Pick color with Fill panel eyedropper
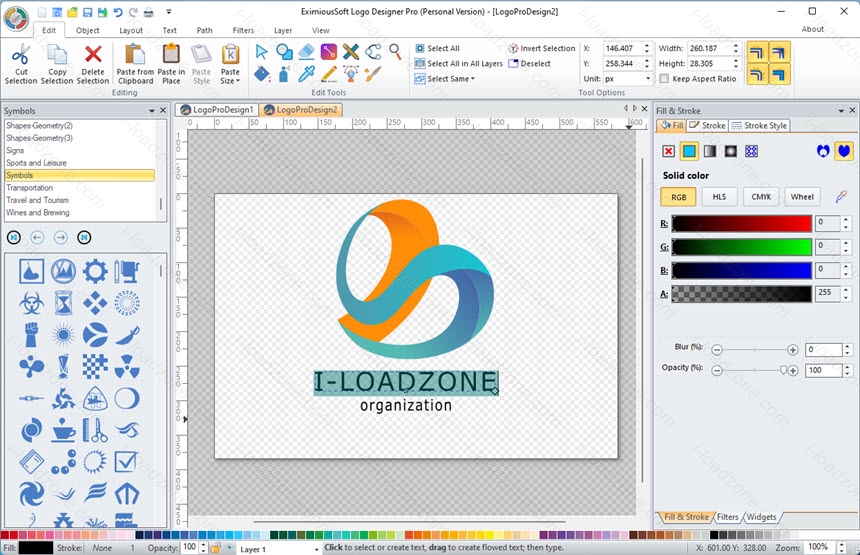860x555 pixels. coord(841,196)
